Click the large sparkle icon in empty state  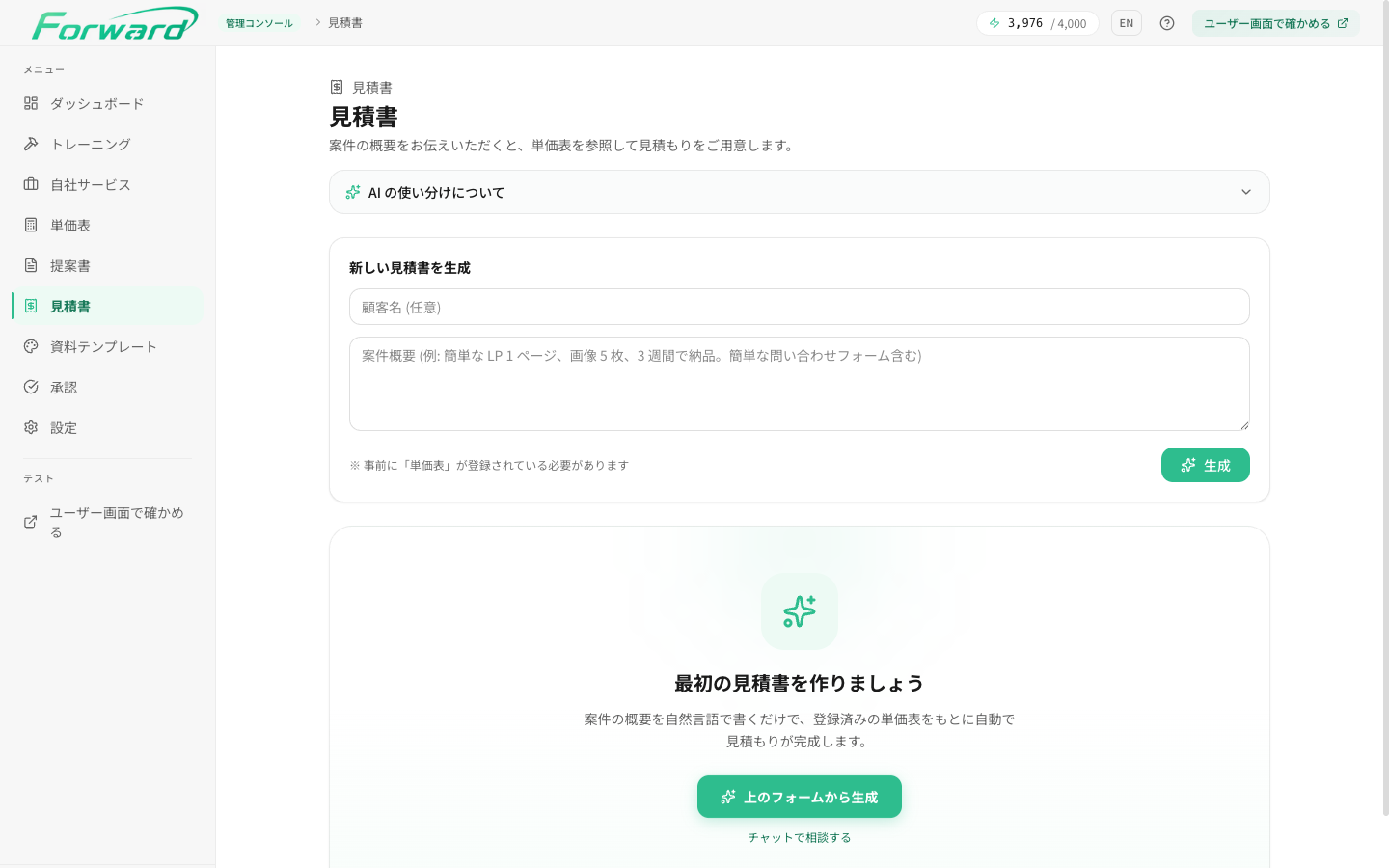[800, 611]
